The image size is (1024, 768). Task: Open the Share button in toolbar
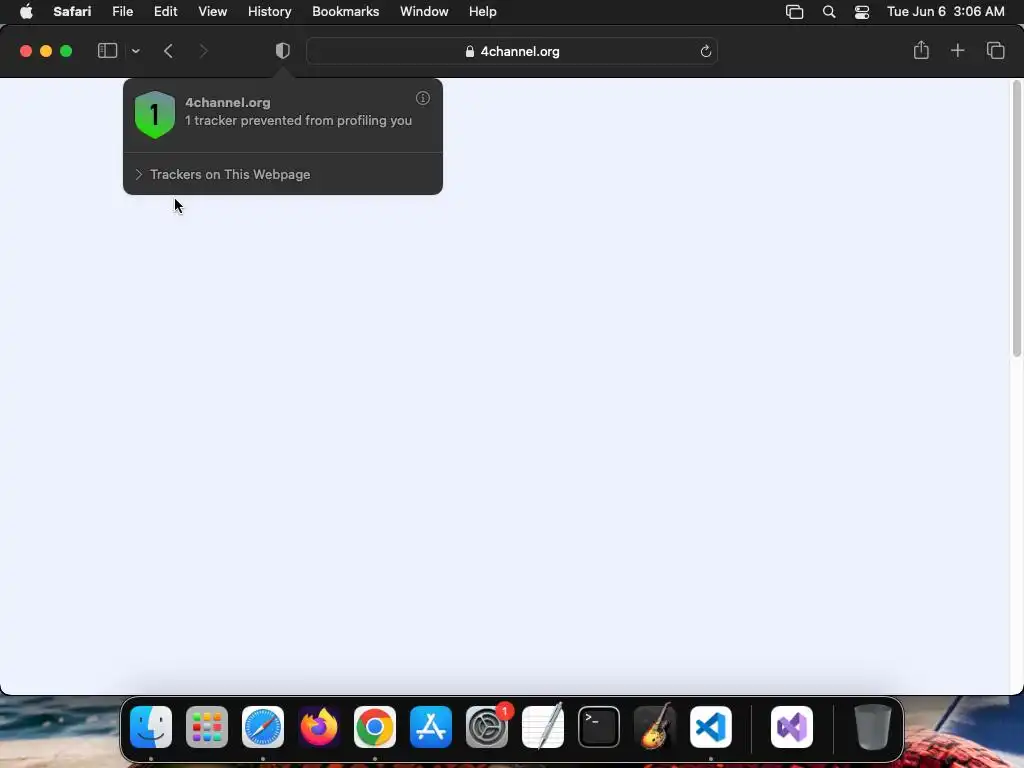coord(921,50)
